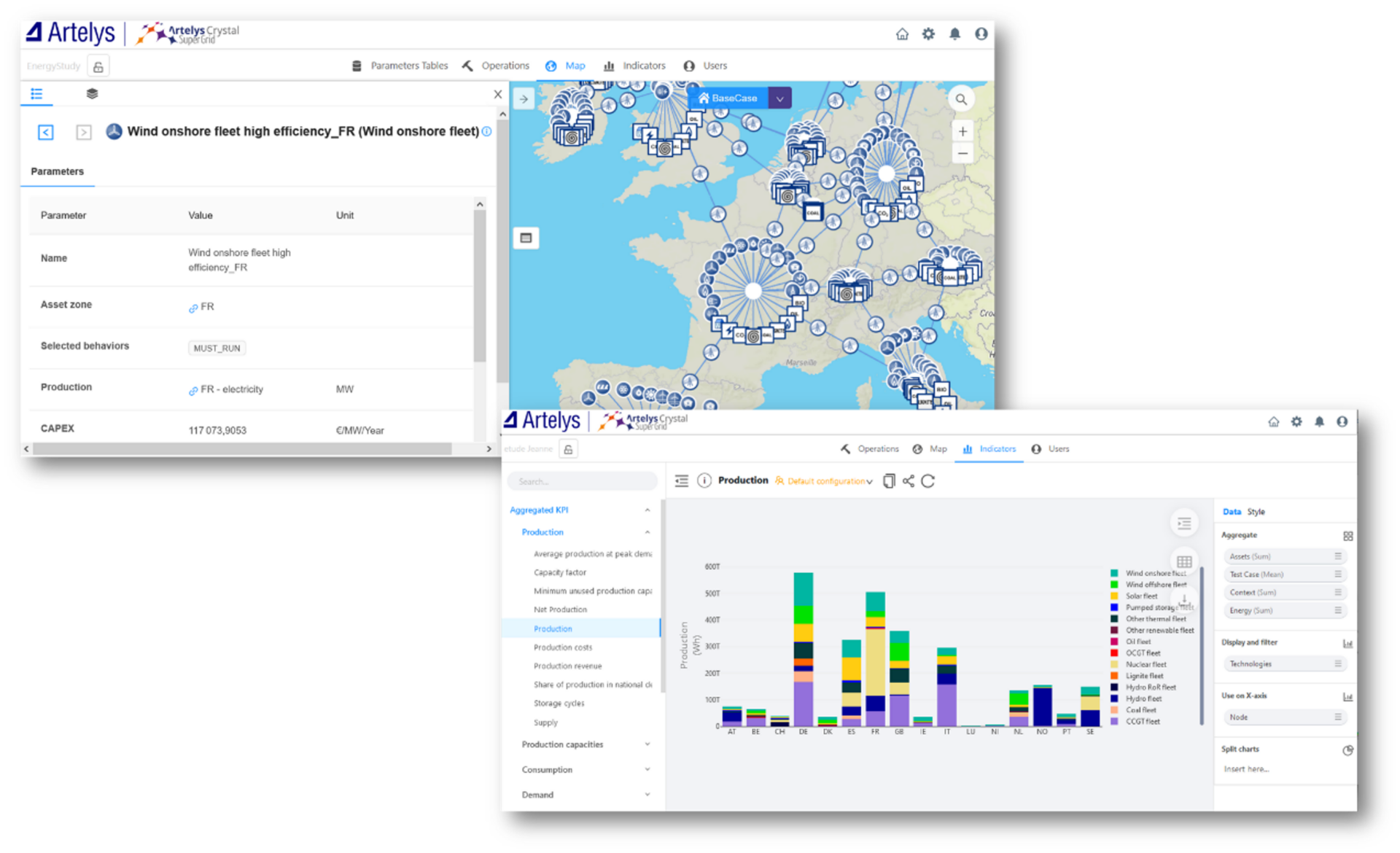The width and height of the screenshot is (1400, 853).
Task: Open Operations tab in the Map window
Action: coord(496,66)
